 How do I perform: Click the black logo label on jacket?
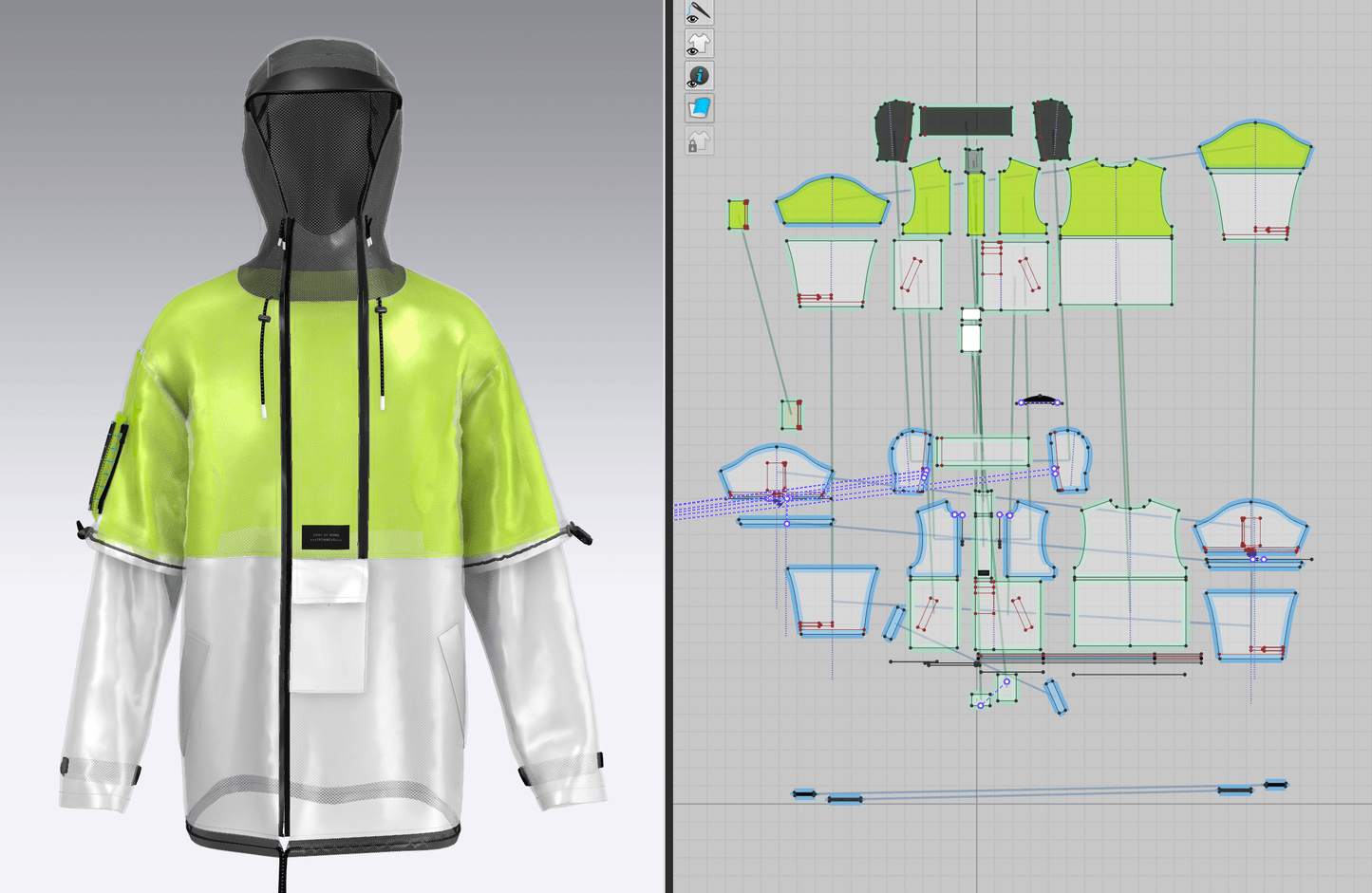point(326,537)
